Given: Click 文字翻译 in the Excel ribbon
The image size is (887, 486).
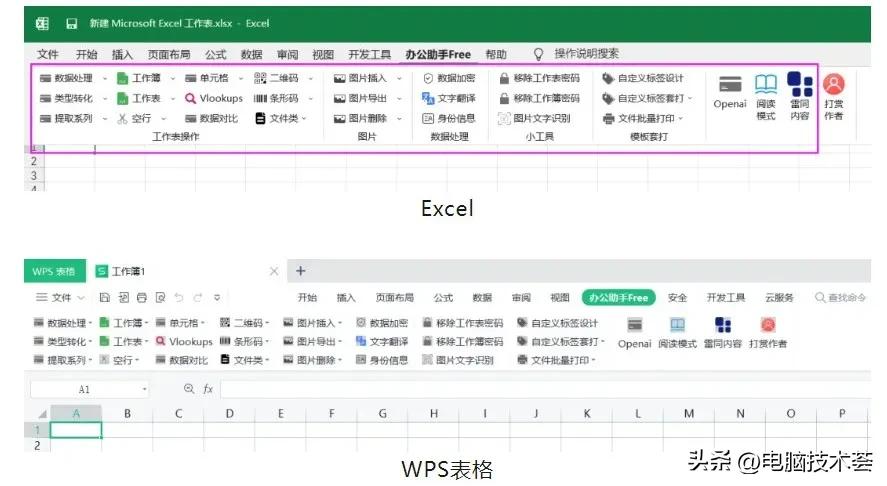Looking at the screenshot, I should [449, 98].
